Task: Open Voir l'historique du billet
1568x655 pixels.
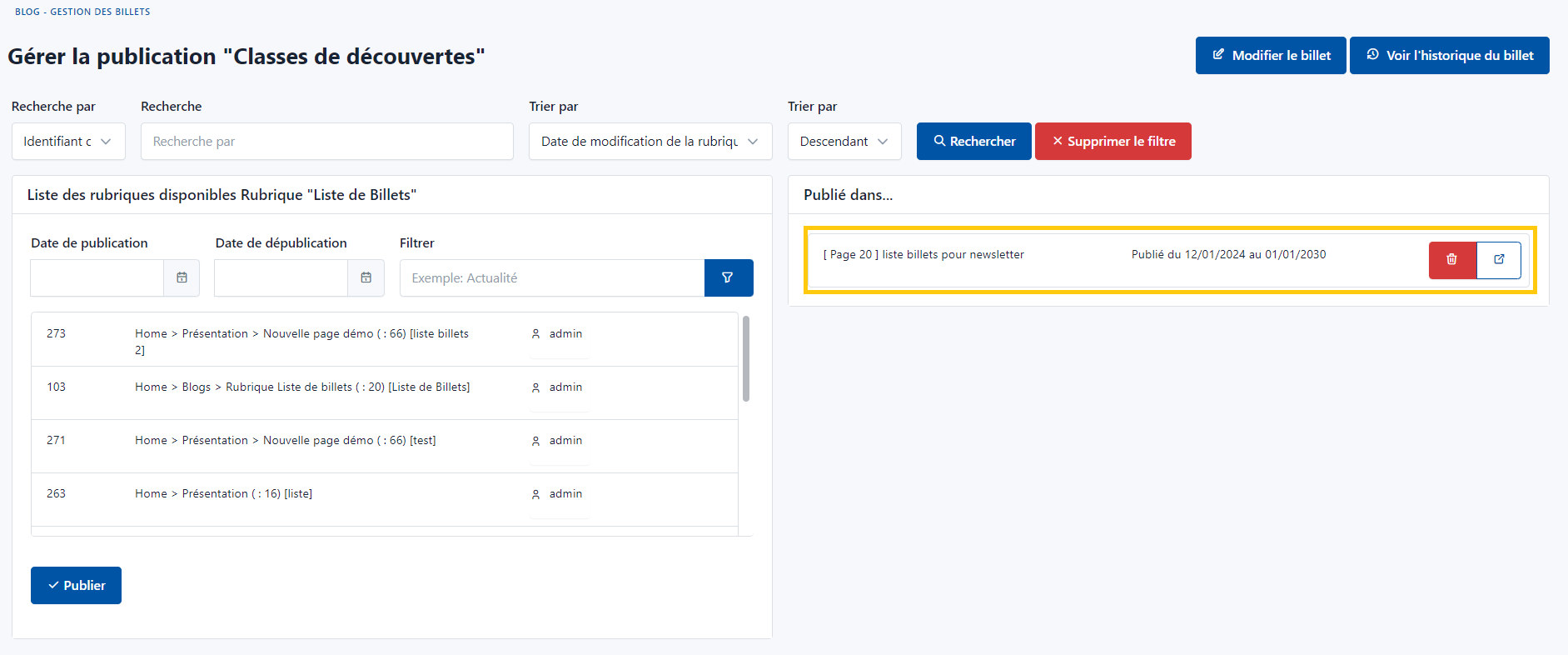Action: (1449, 56)
